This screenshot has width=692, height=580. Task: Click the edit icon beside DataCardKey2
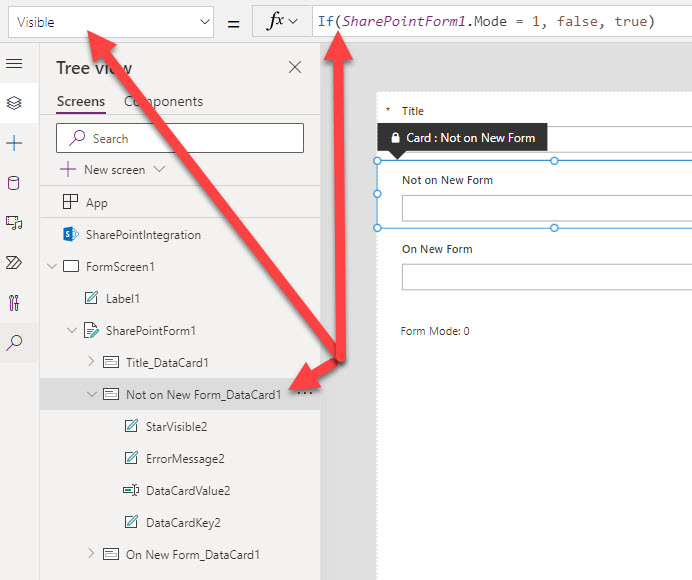(131, 522)
